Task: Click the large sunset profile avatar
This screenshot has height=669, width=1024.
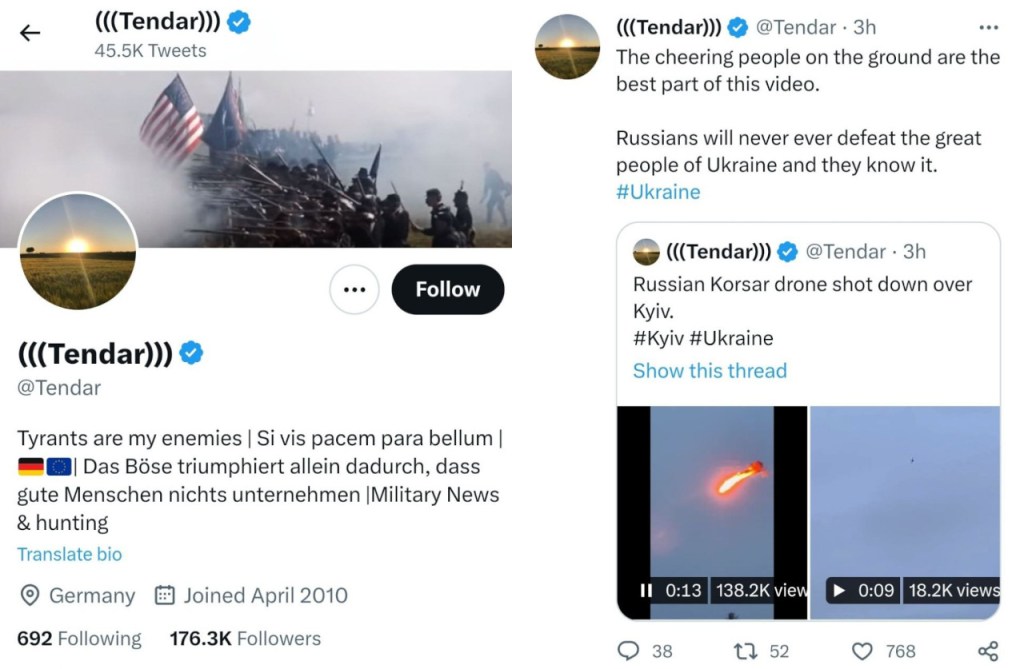Action: pyautogui.click(x=77, y=250)
